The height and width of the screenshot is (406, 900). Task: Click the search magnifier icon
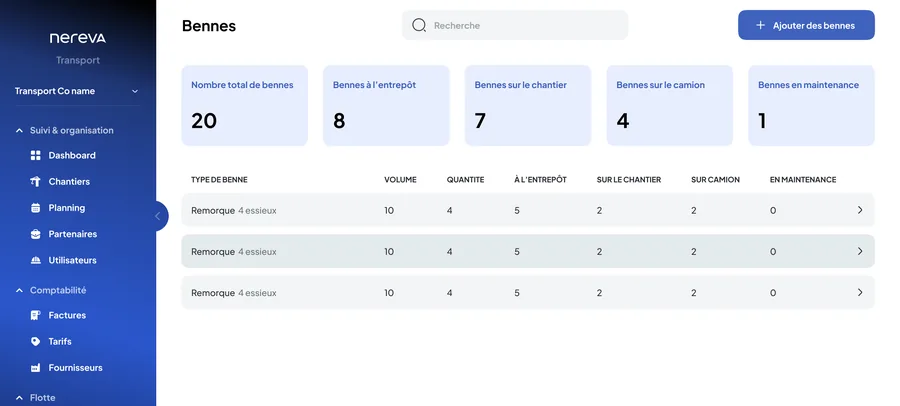pyautogui.click(x=420, y=25)
